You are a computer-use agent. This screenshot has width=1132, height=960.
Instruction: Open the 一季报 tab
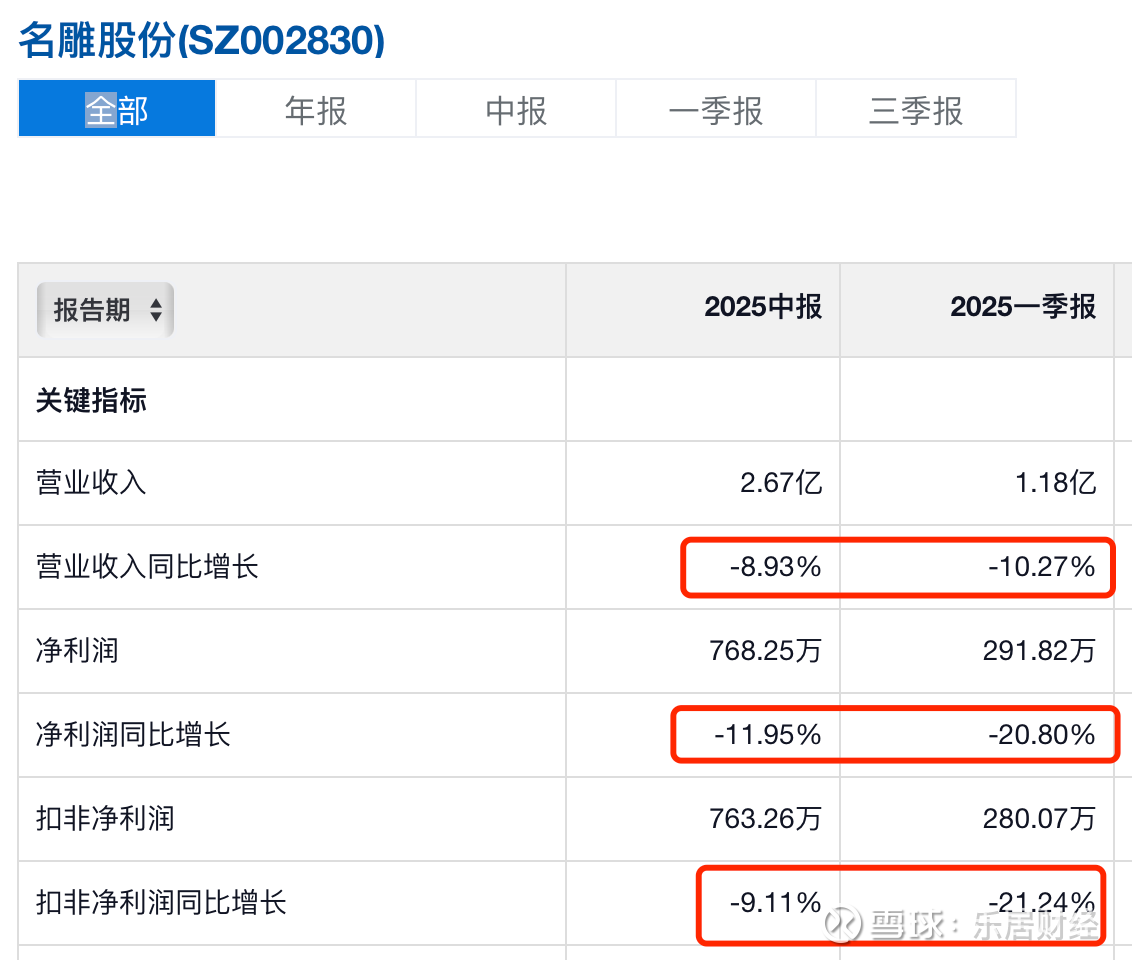[716, 109]
